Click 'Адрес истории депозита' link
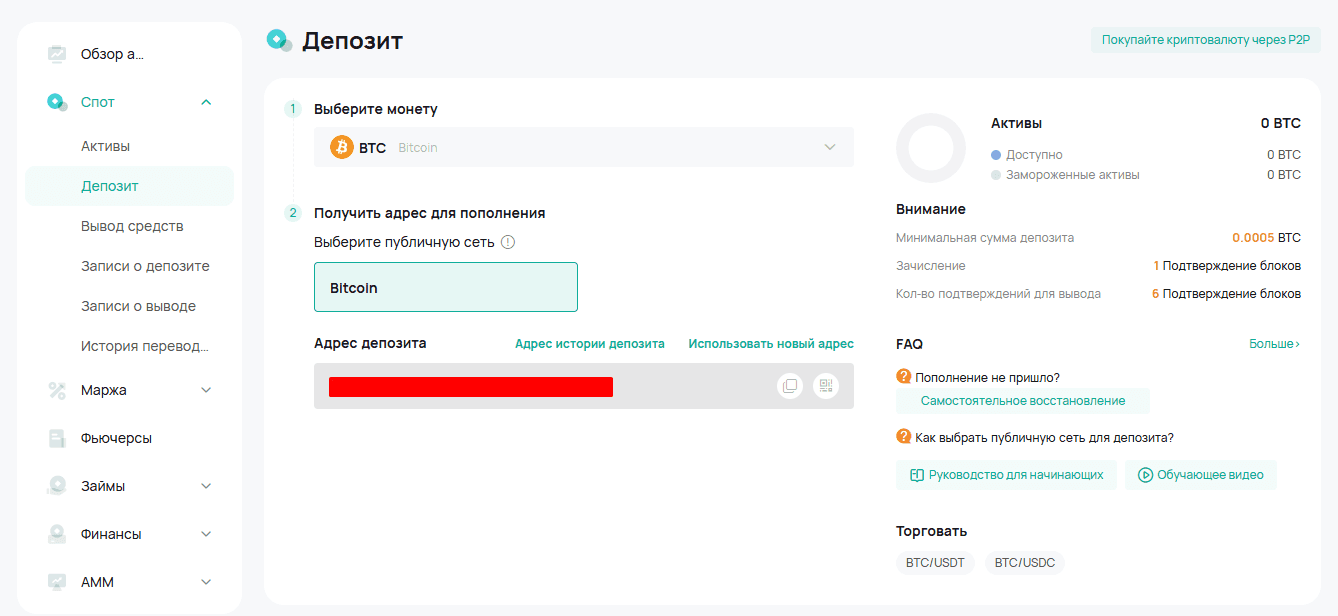This screenshot has height=616, width=1338. [590, 343]
